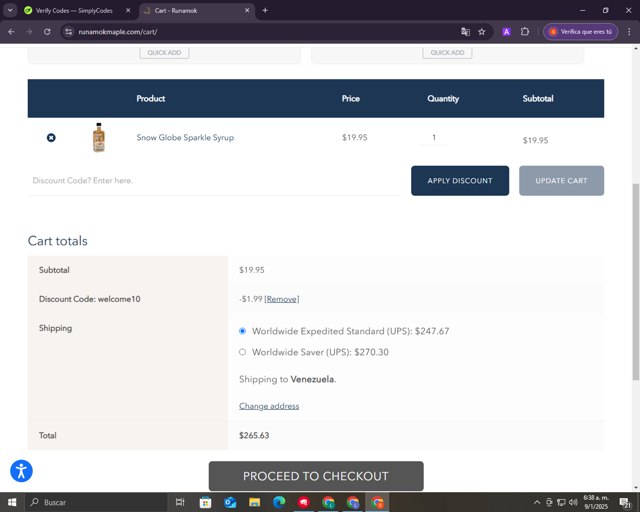Open the volume control in system tray

click(573, 502)
